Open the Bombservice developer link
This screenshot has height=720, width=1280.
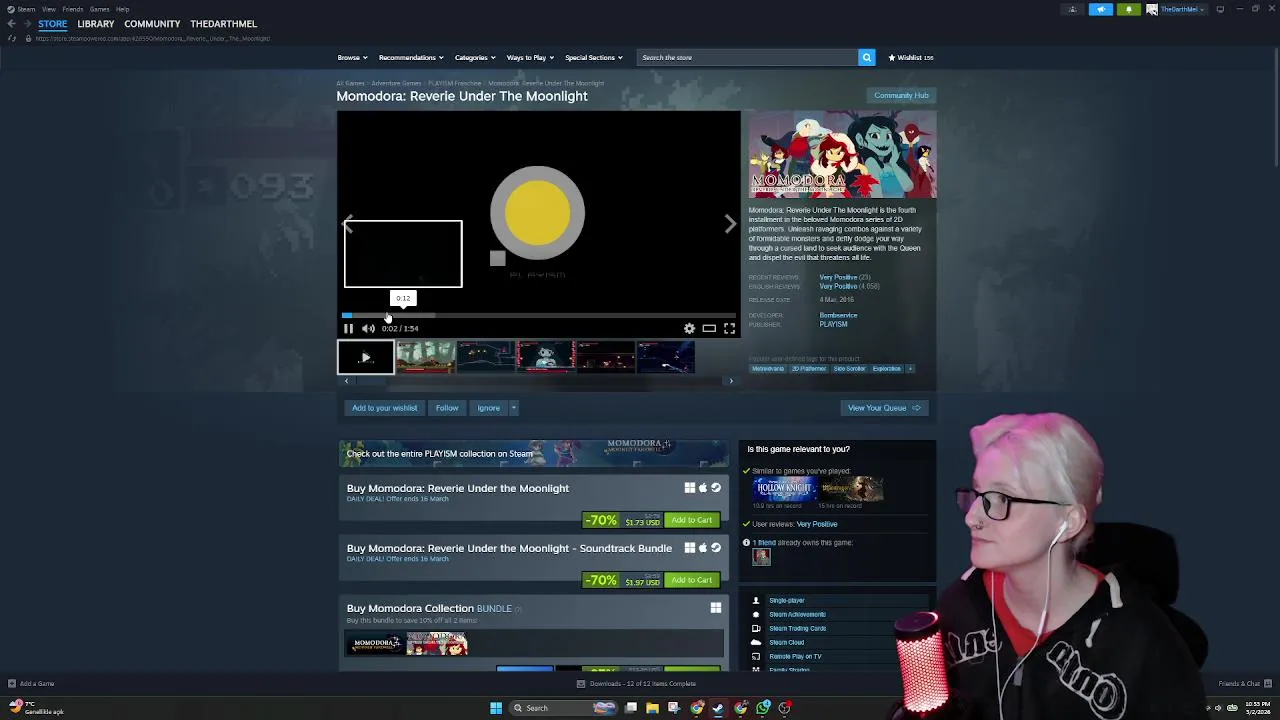[838, 315]
